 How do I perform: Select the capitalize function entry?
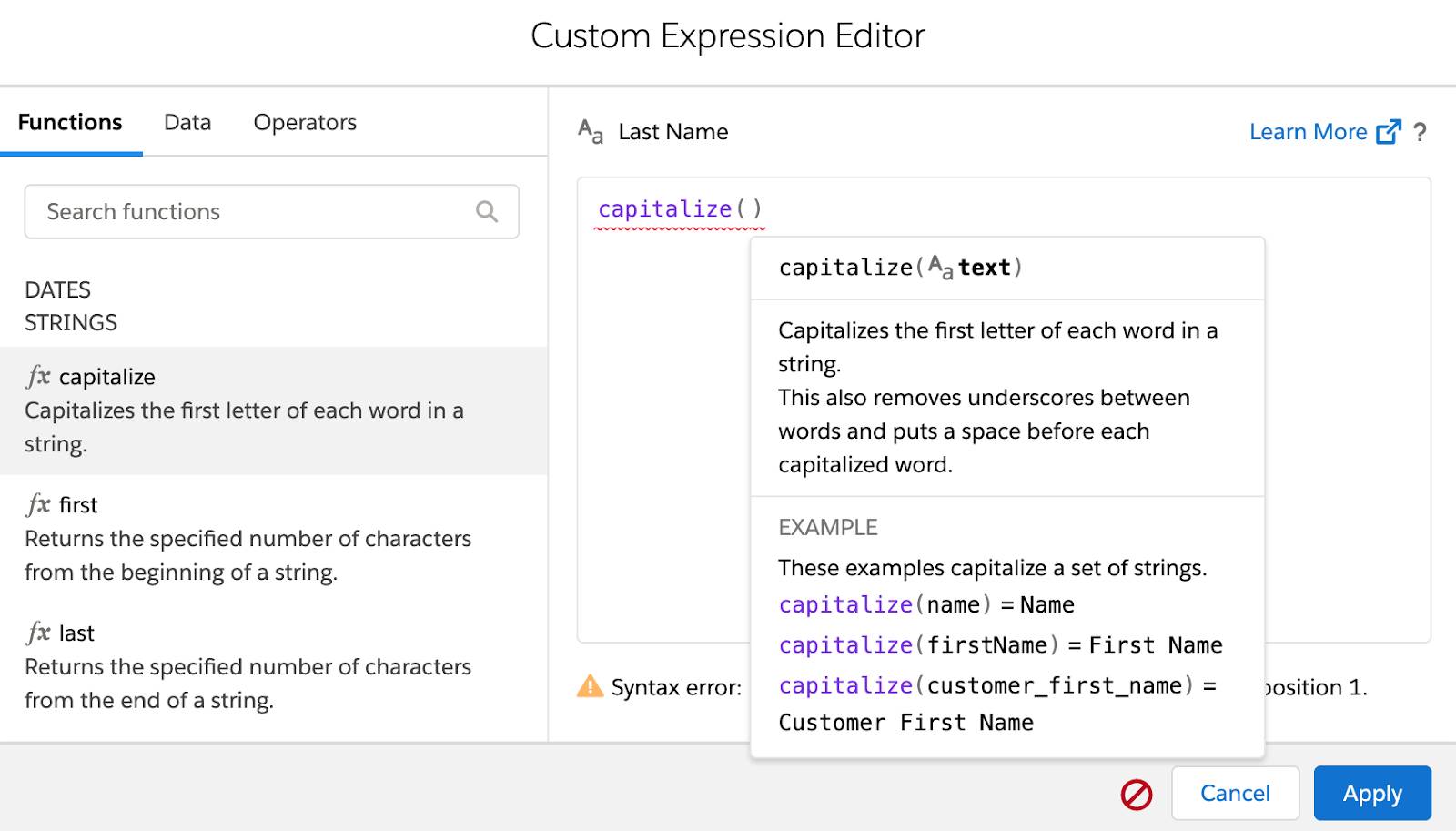point(273,410)
